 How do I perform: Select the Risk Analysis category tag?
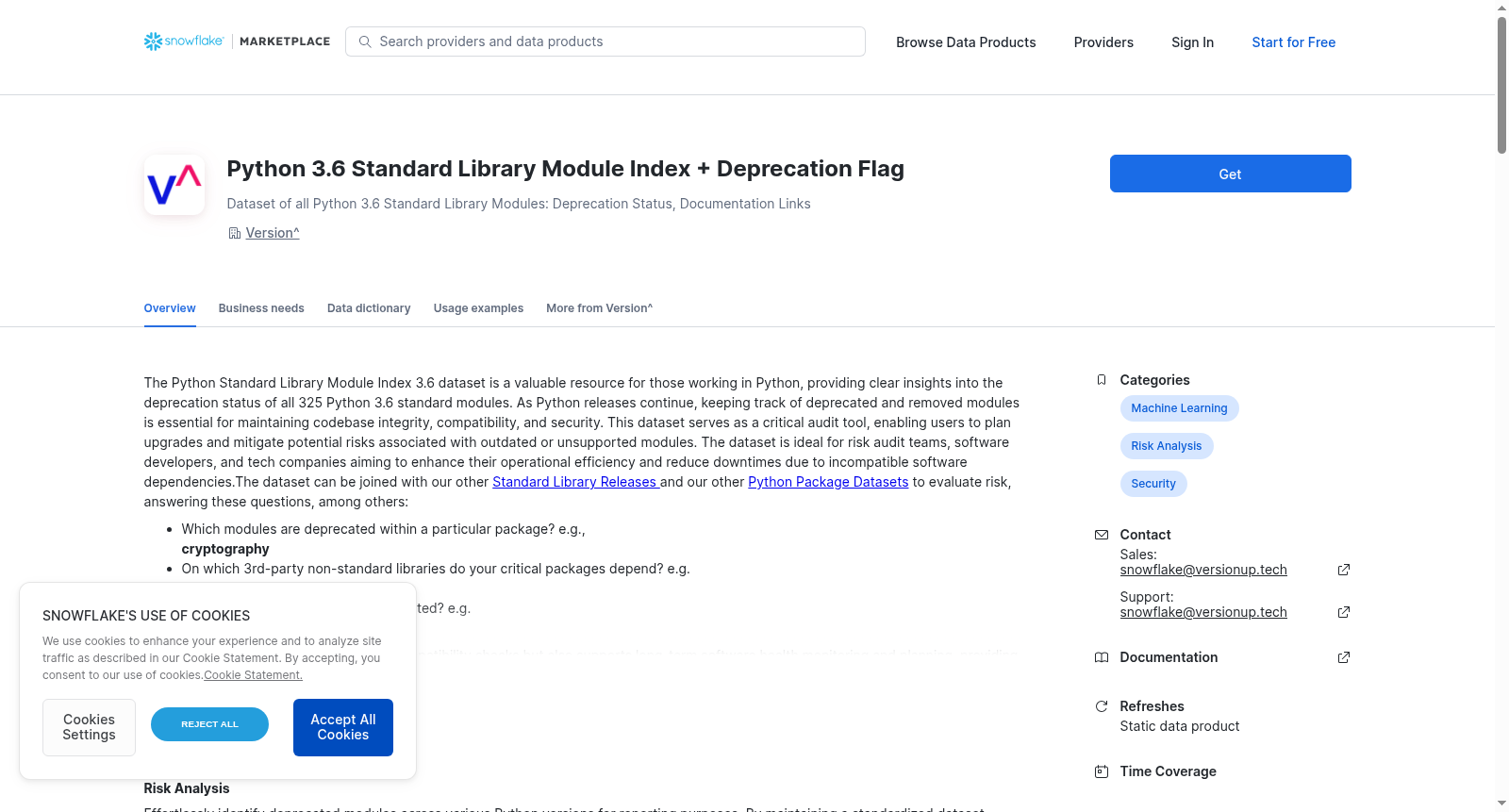[x=1167, y=446]
